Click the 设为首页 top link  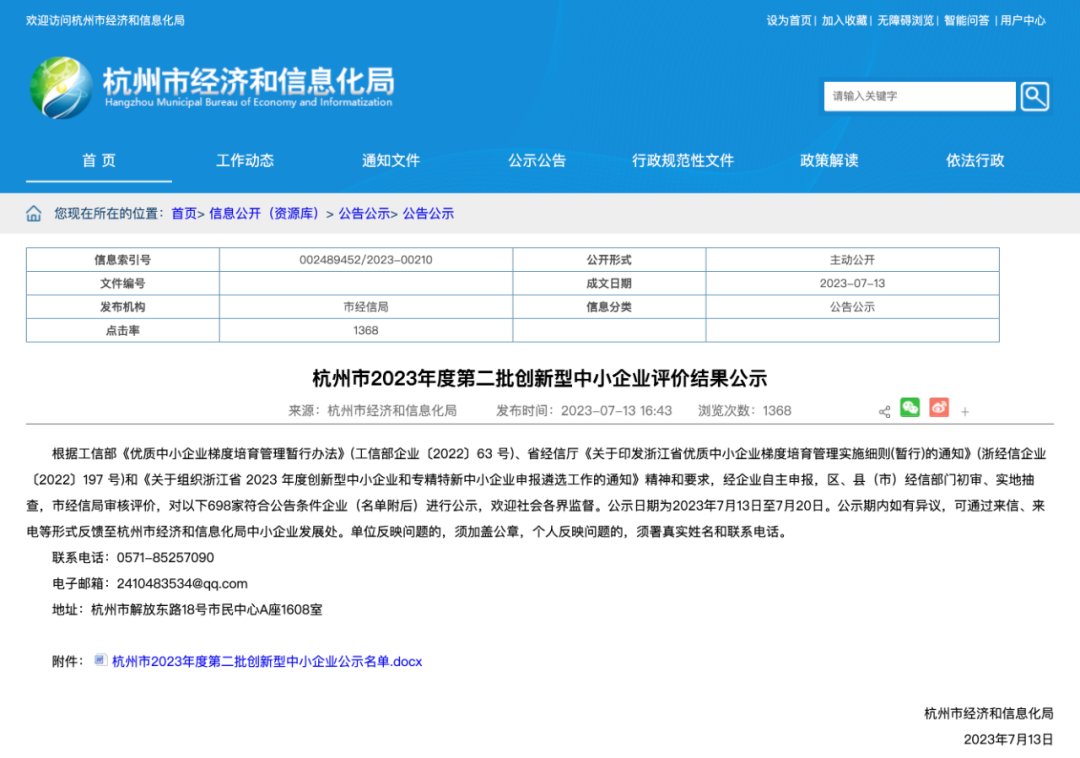click(x=789, y=21)
